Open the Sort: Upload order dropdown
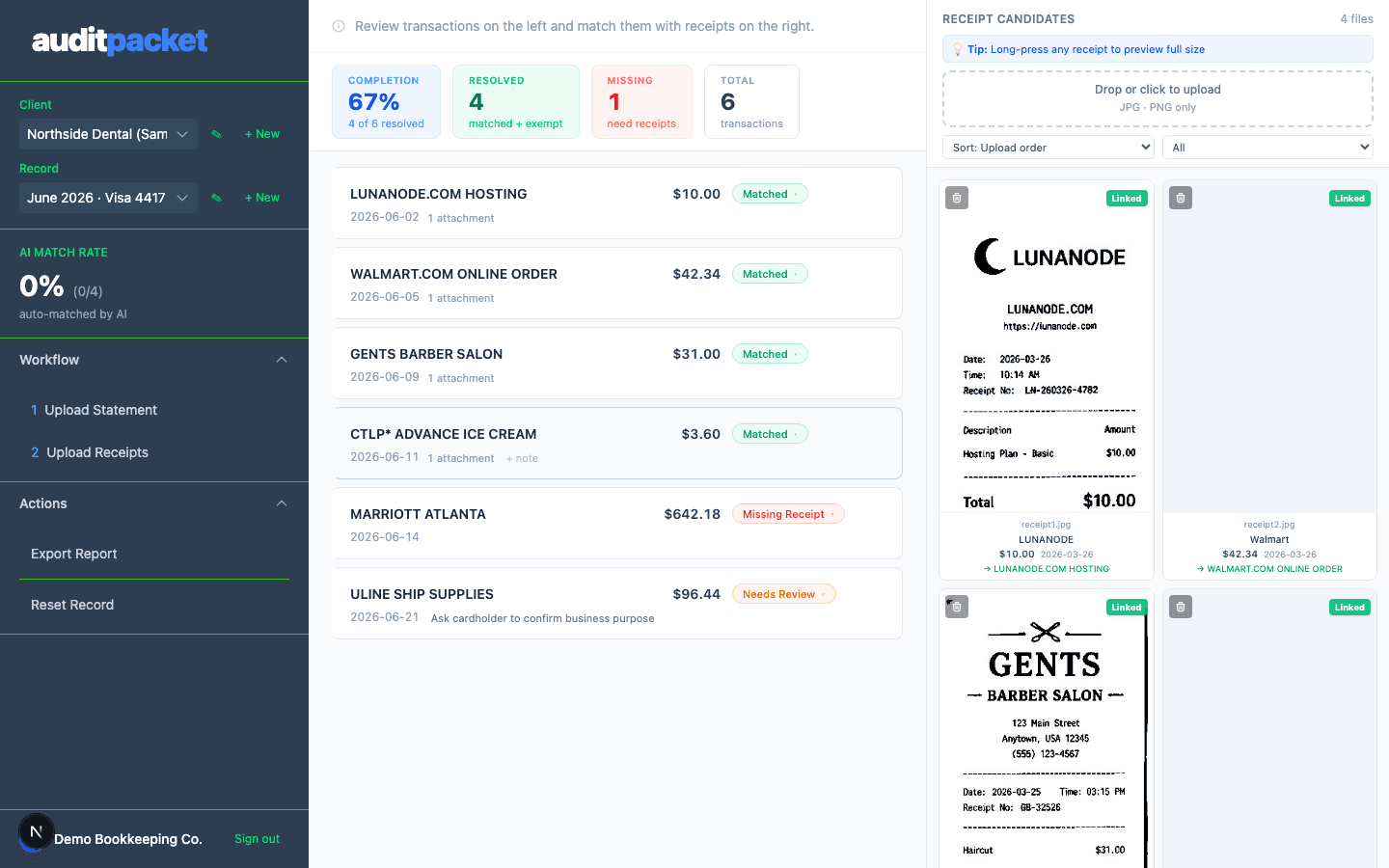The image size is (1389, 868). pos(1049,148)
